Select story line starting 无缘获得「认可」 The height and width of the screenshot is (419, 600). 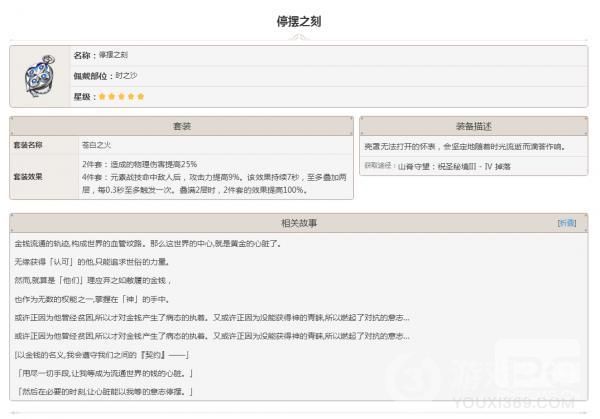coord(92,262)
